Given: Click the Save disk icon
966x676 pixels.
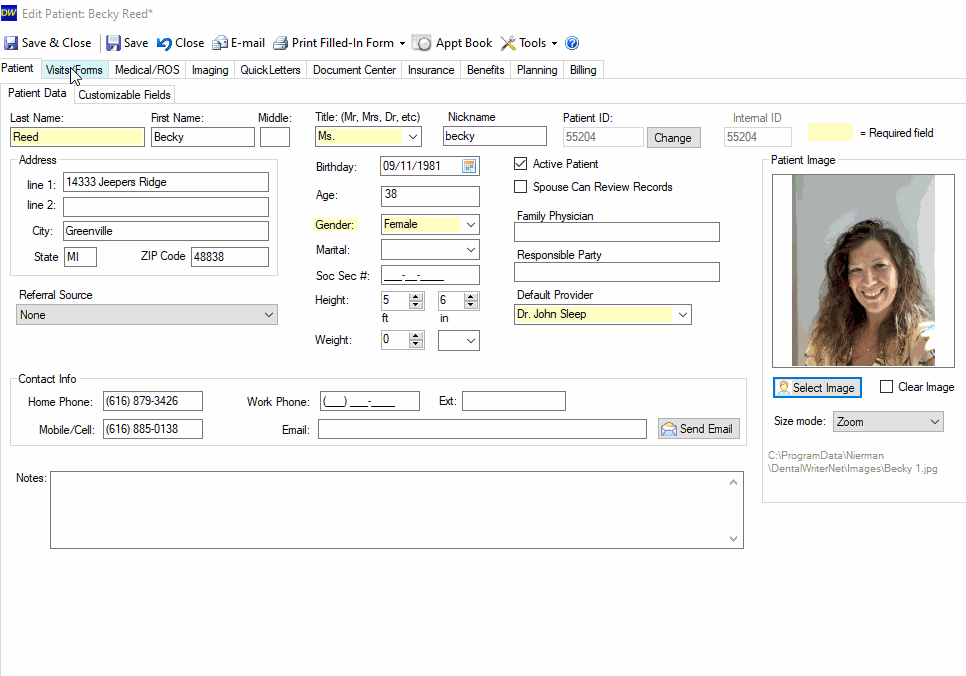Looking at the screenshot, I should tap(113, 43).
